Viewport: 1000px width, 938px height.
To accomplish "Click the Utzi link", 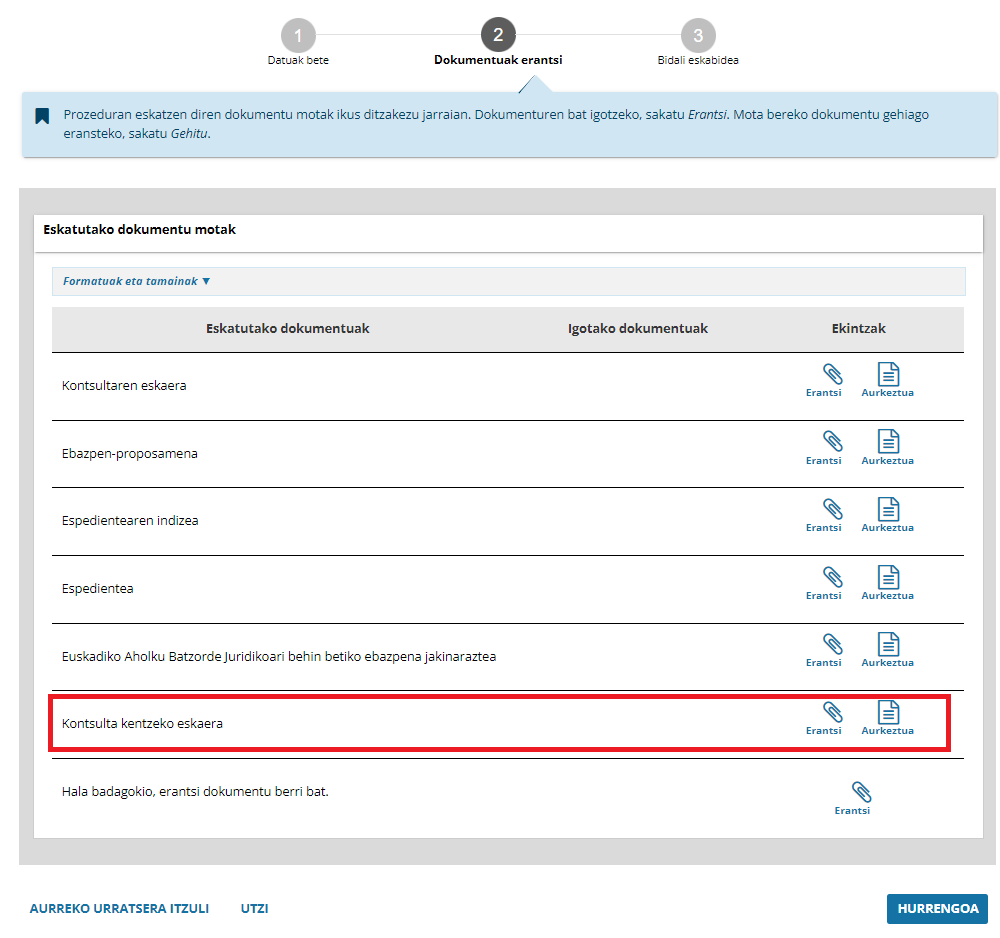I will pyautogui.click(x=254, y=909).
